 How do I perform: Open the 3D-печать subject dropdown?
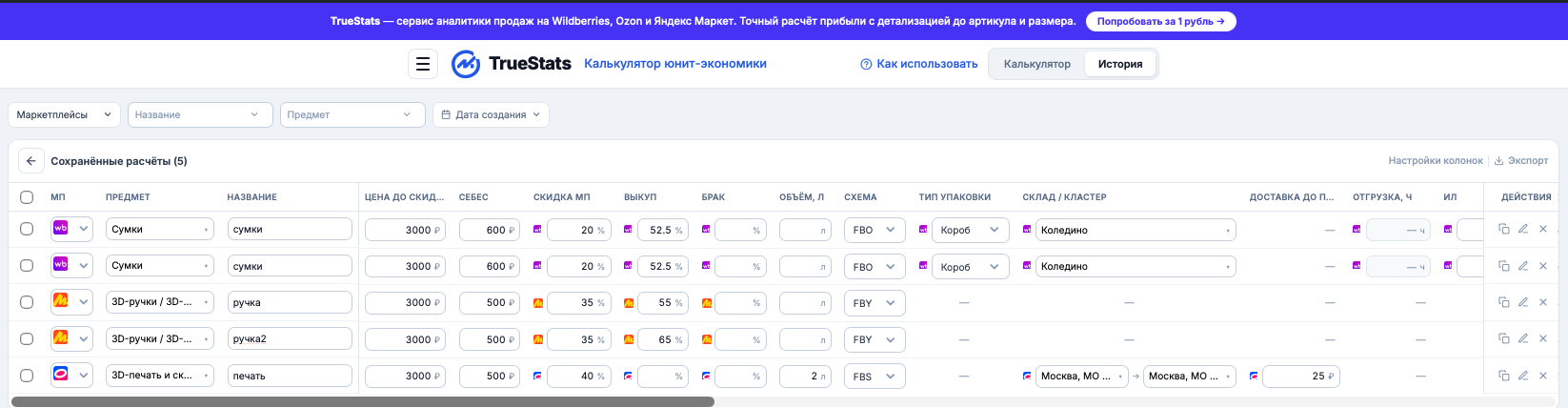(x=159, y=376)
